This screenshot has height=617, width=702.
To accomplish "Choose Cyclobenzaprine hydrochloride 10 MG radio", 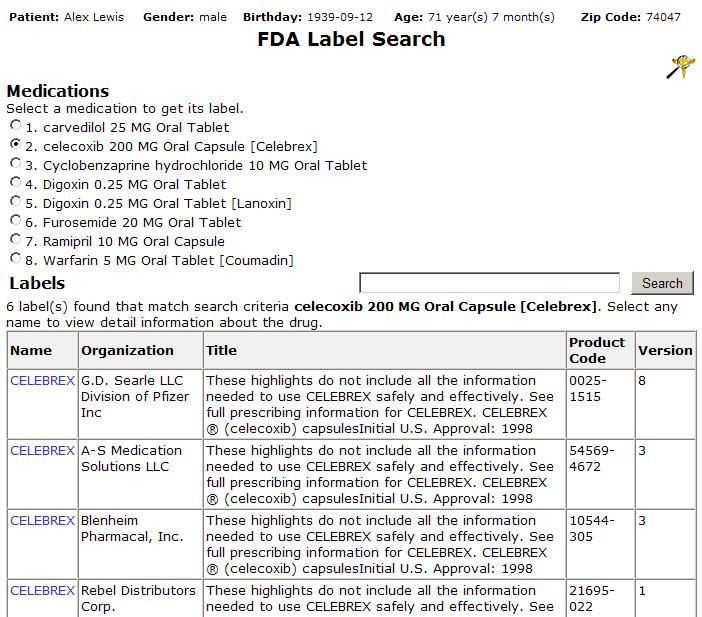I will [x=16, y=163].
